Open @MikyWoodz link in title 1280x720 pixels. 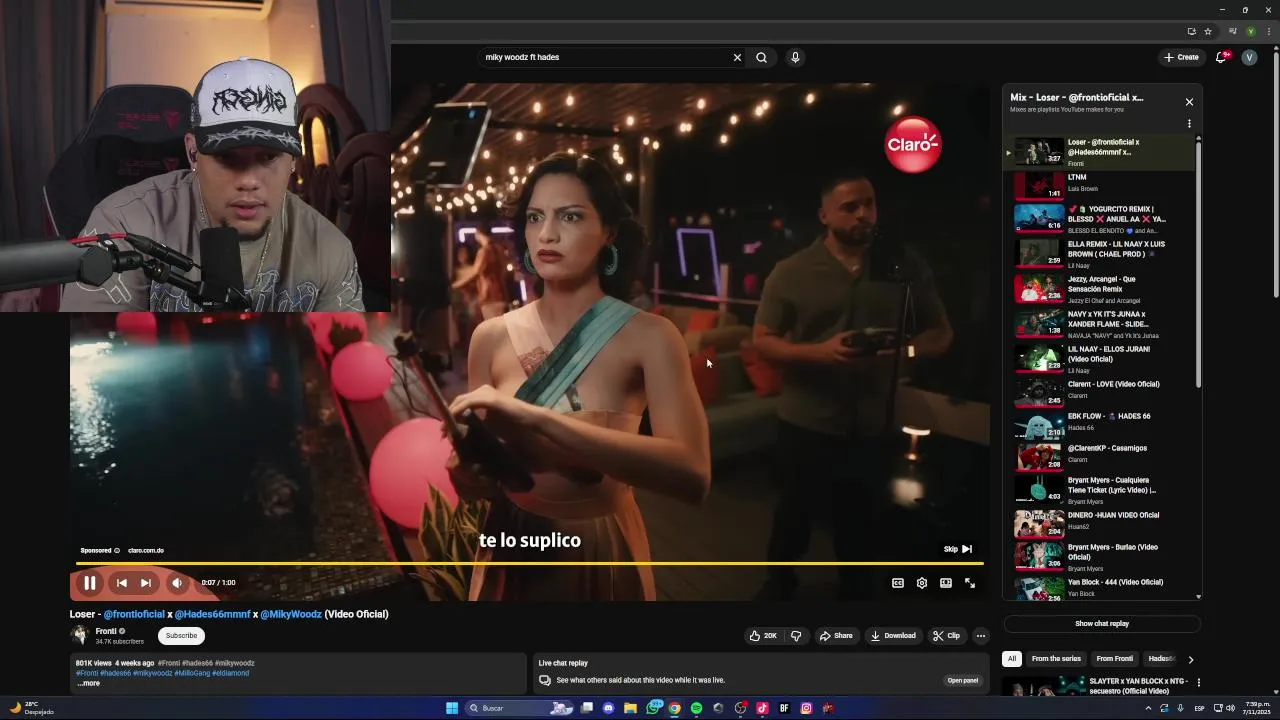291,614
